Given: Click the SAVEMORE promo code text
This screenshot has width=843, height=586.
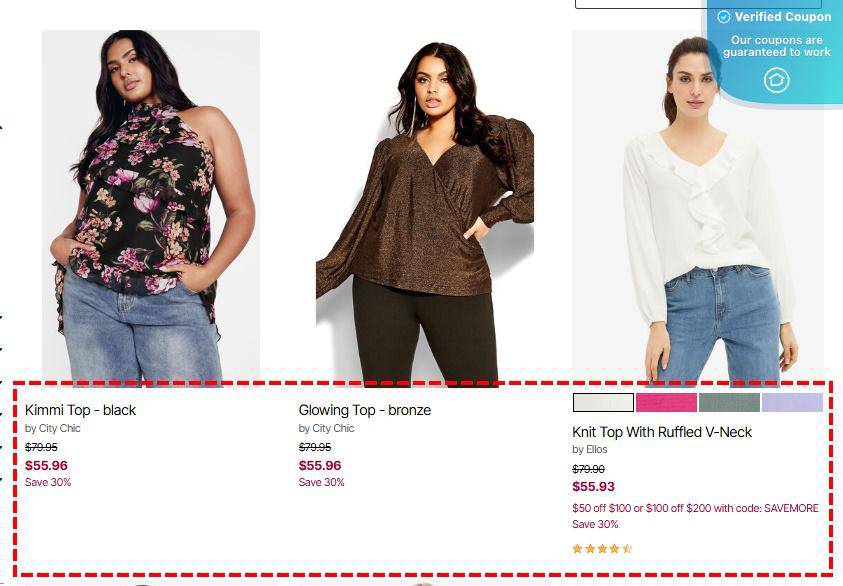Looking at the screenshot, I should click(791, 508).
